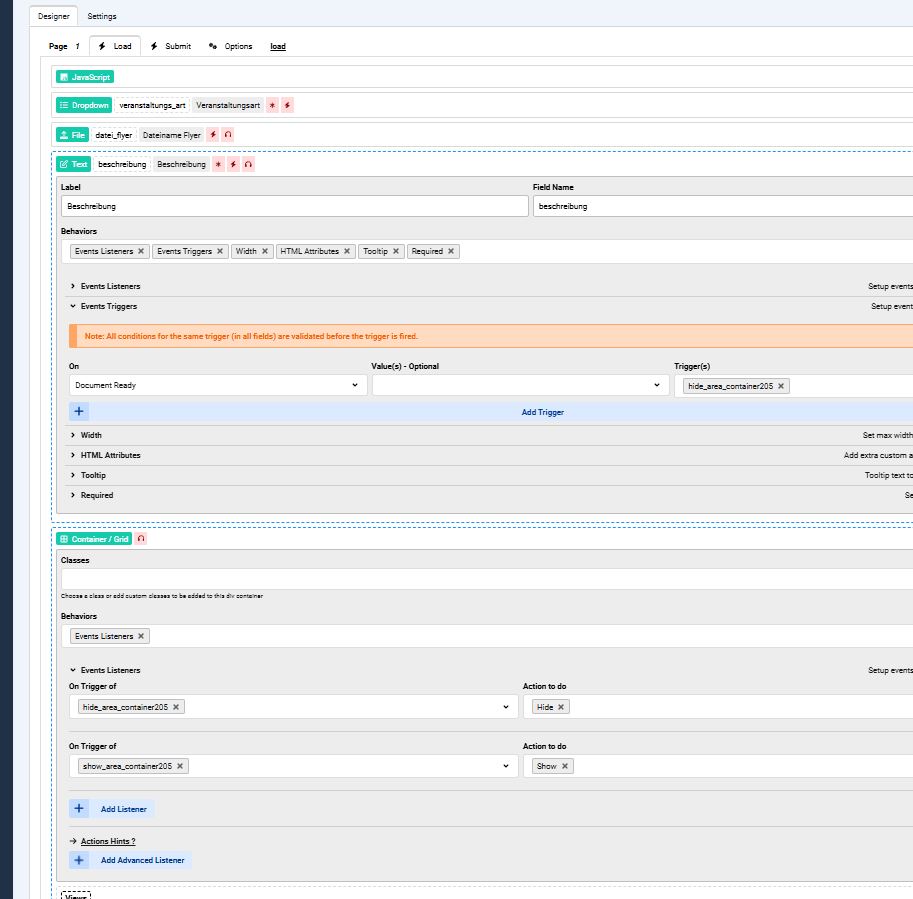Click the plus icon beside Add Advanced Listener

tap(79, 860)
